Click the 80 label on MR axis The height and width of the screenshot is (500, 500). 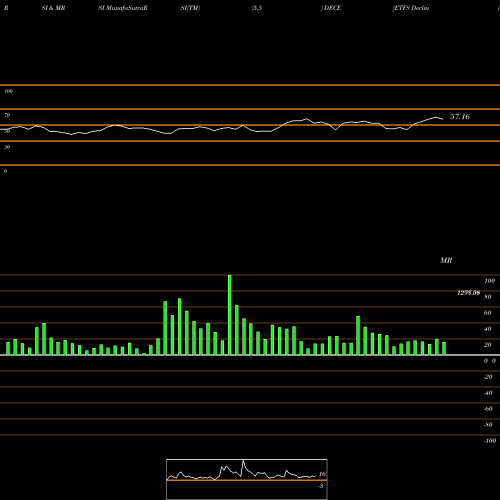488,297
